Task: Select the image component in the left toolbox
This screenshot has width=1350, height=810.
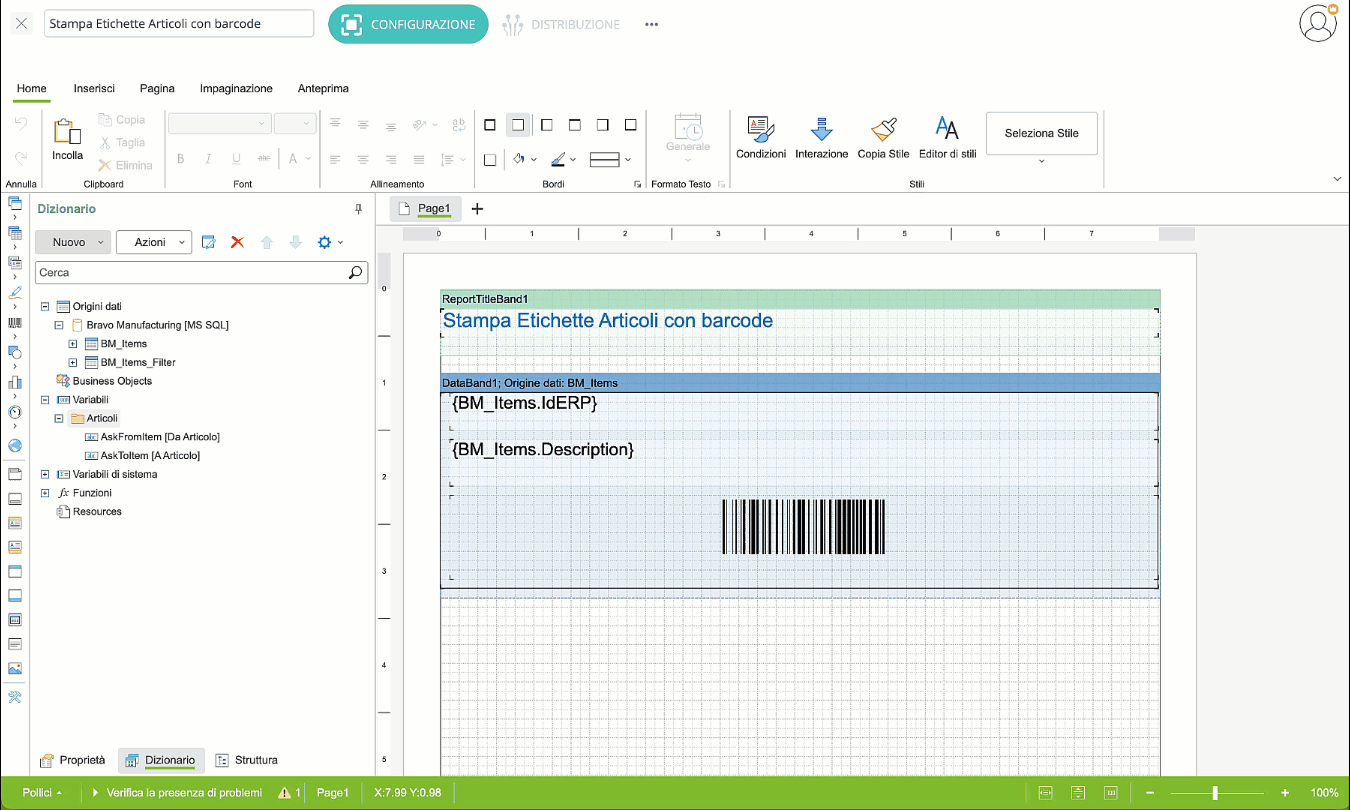Action: (x=14, y=668)
